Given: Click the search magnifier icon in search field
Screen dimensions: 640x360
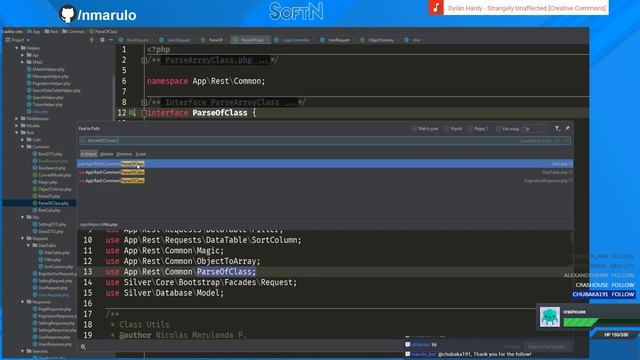Looking at the screenshot, I should pos(84,141).
